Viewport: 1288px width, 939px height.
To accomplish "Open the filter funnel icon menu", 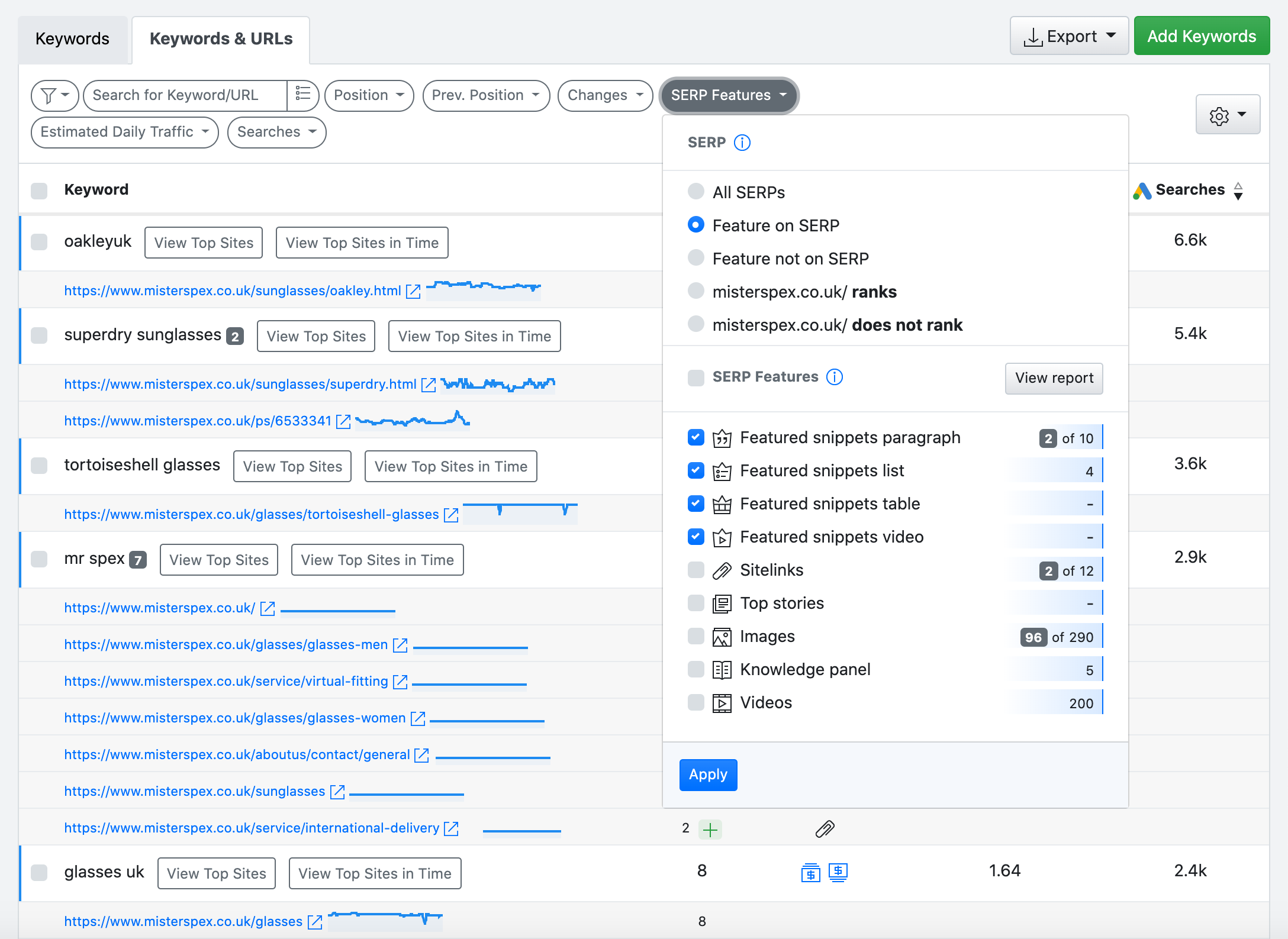I will click(x=54, y=95).
